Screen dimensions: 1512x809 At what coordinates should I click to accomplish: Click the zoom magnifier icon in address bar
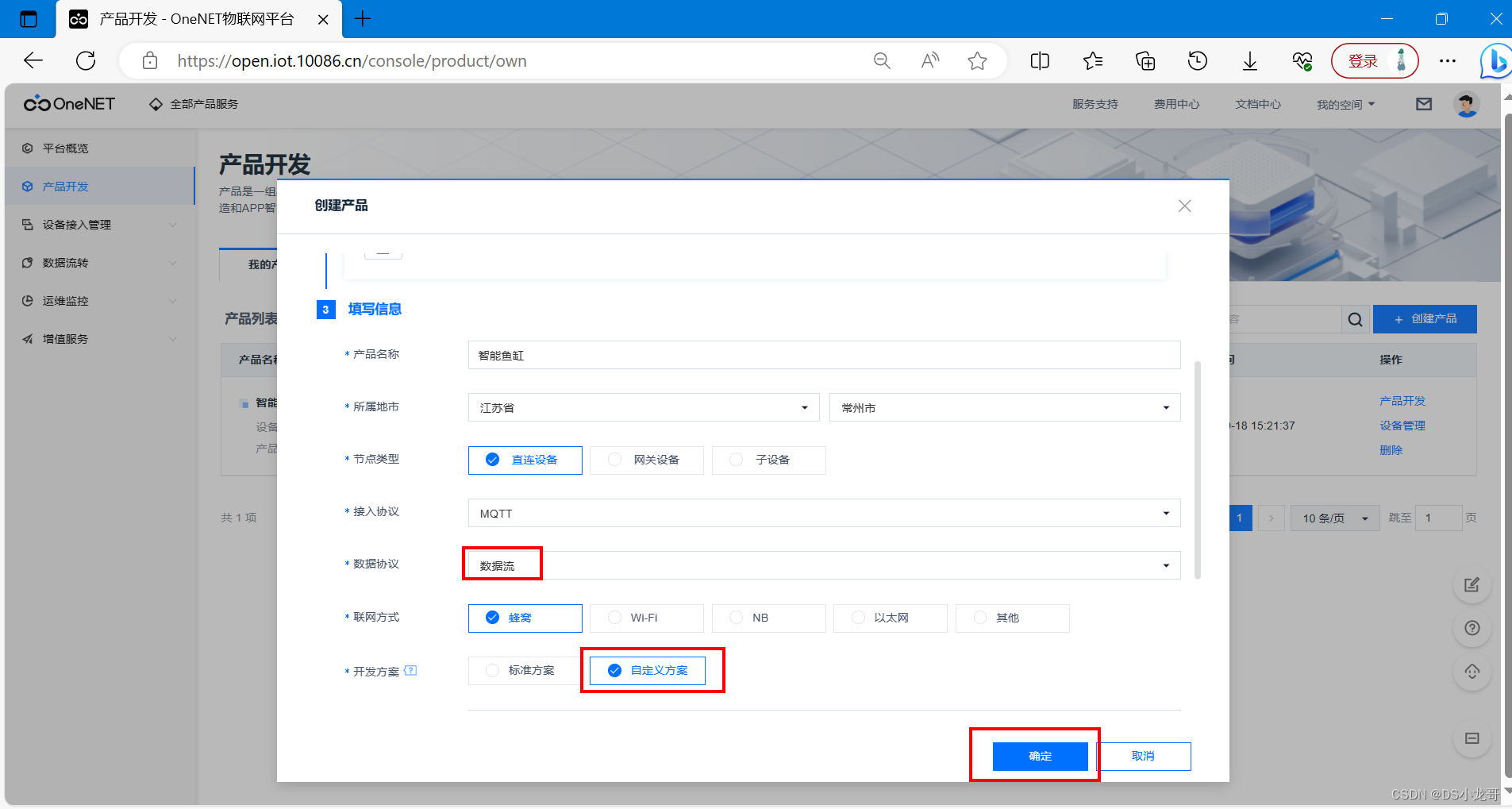882,61
